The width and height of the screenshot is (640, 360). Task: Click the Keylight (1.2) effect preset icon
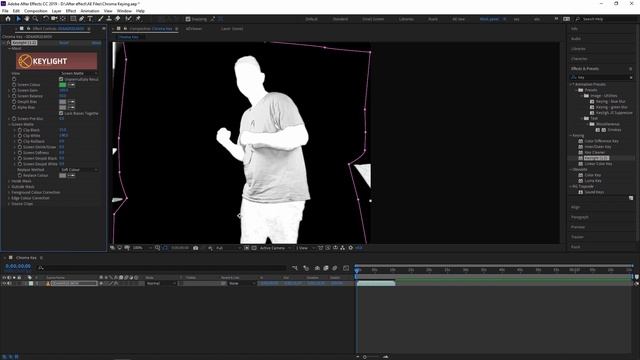[x=580, y=158]
